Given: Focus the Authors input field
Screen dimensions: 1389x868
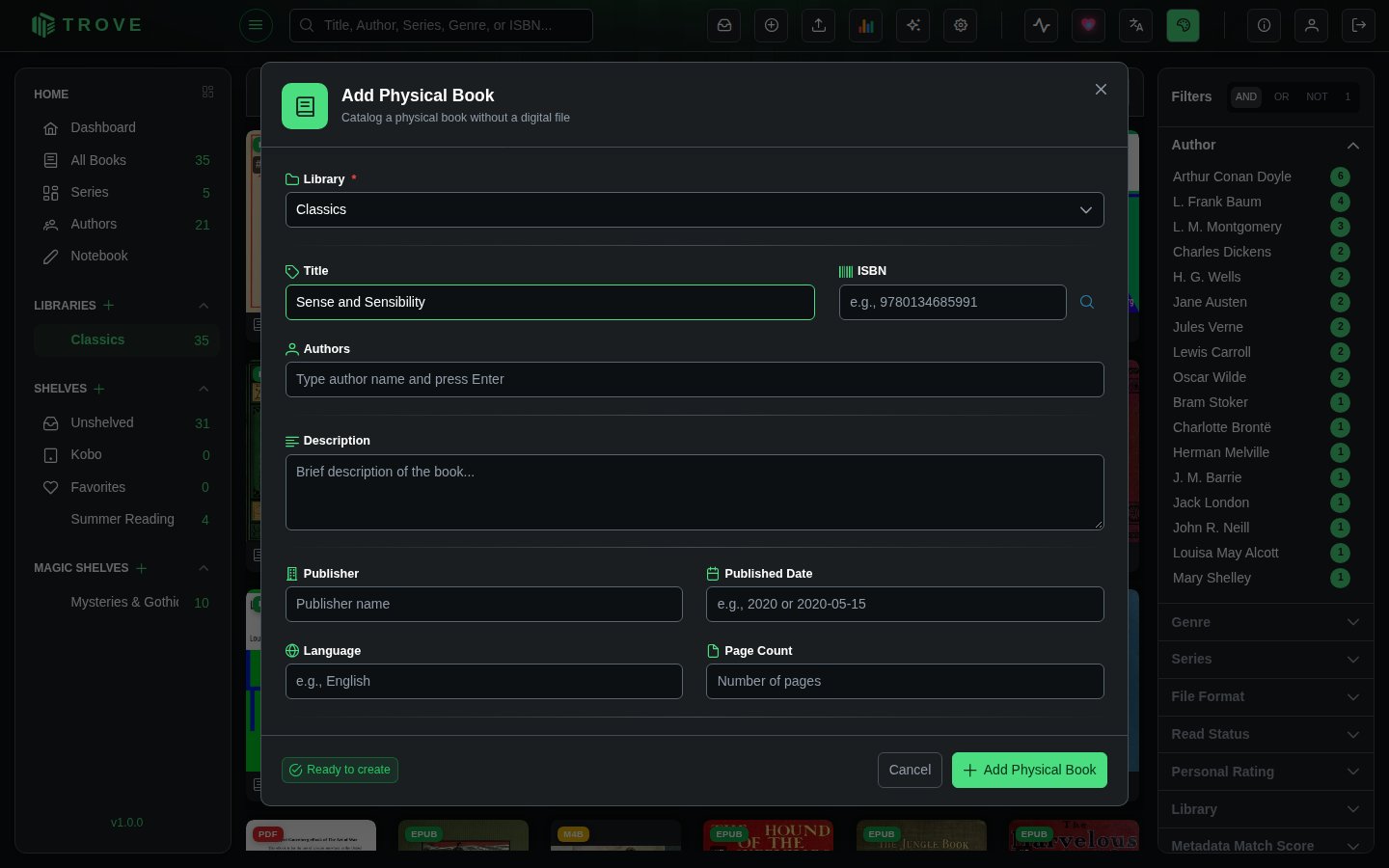Looking at the screenshot, I should (694, 380).
